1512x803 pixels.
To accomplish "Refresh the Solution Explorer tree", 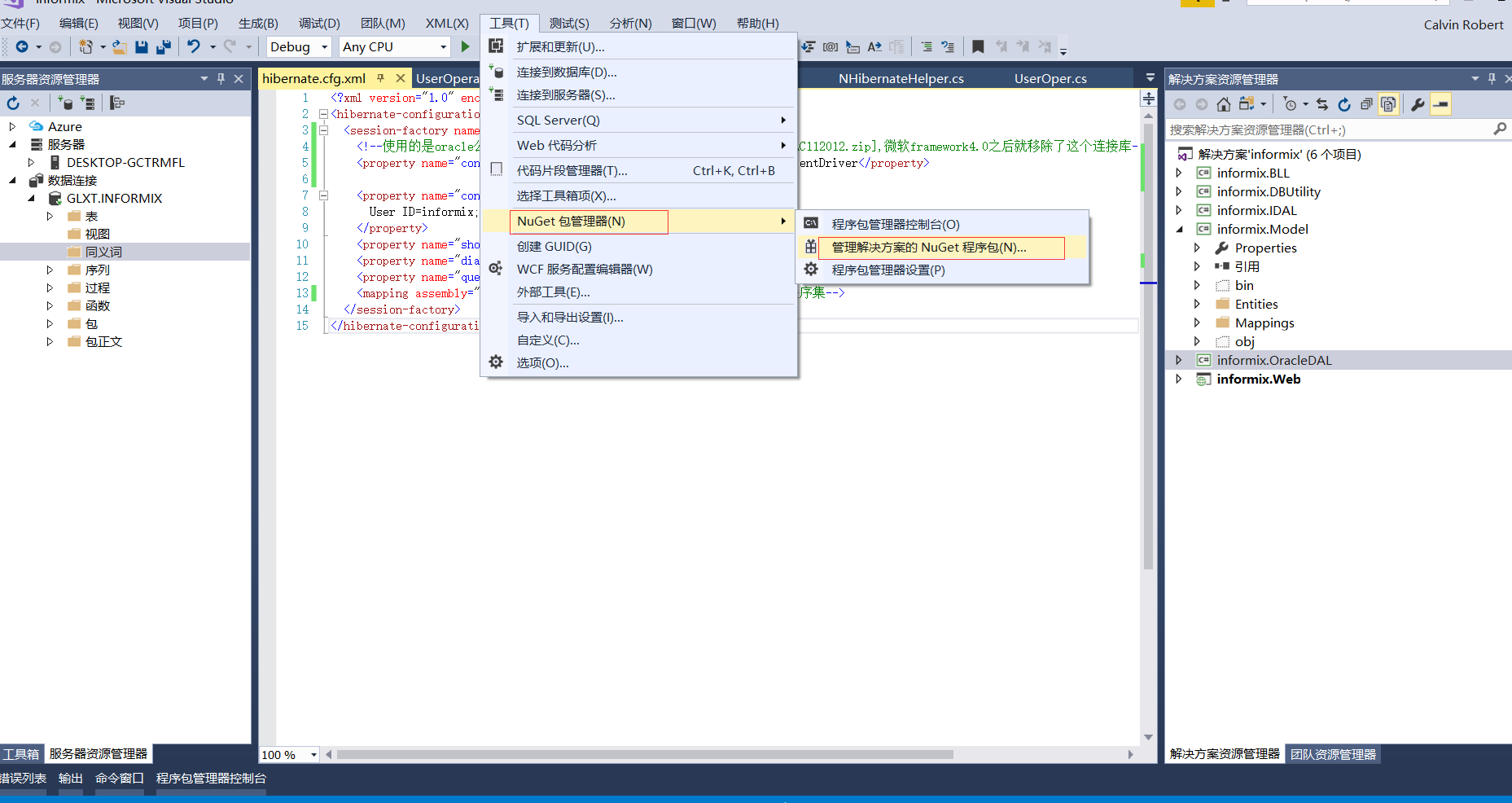I will 1344,104.
